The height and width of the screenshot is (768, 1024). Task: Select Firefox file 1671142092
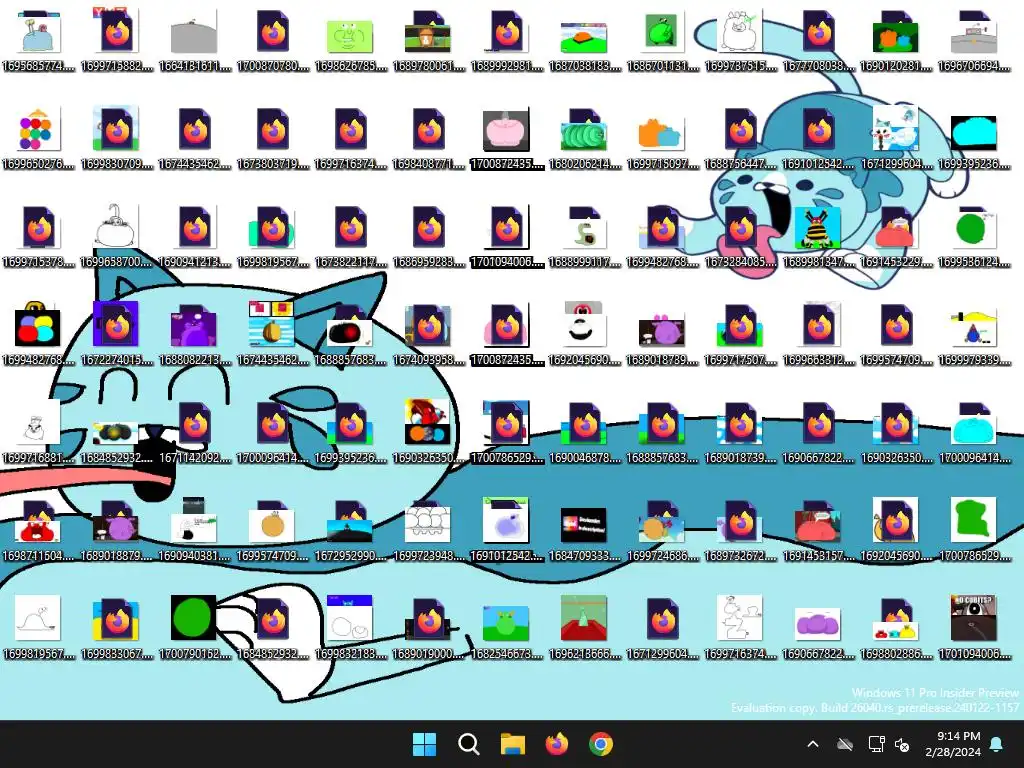click(195, 432)
